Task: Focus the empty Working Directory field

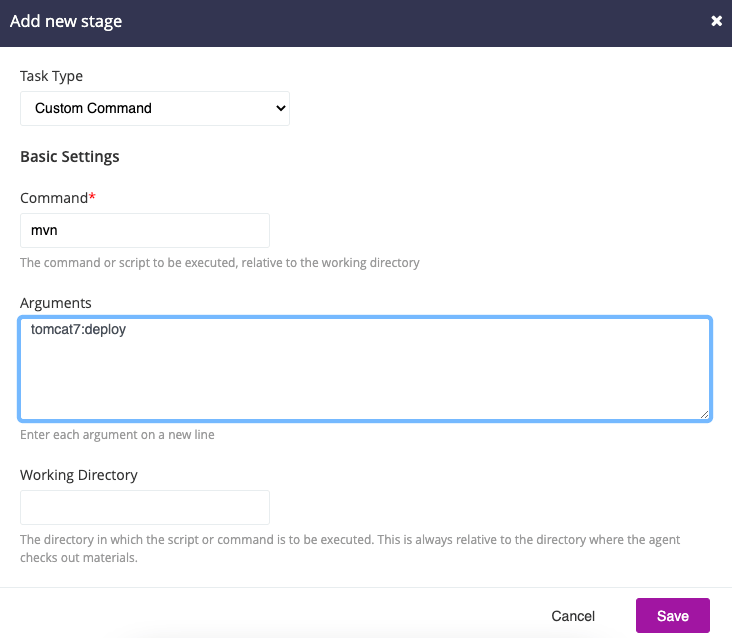Action: tap(145, 507)
